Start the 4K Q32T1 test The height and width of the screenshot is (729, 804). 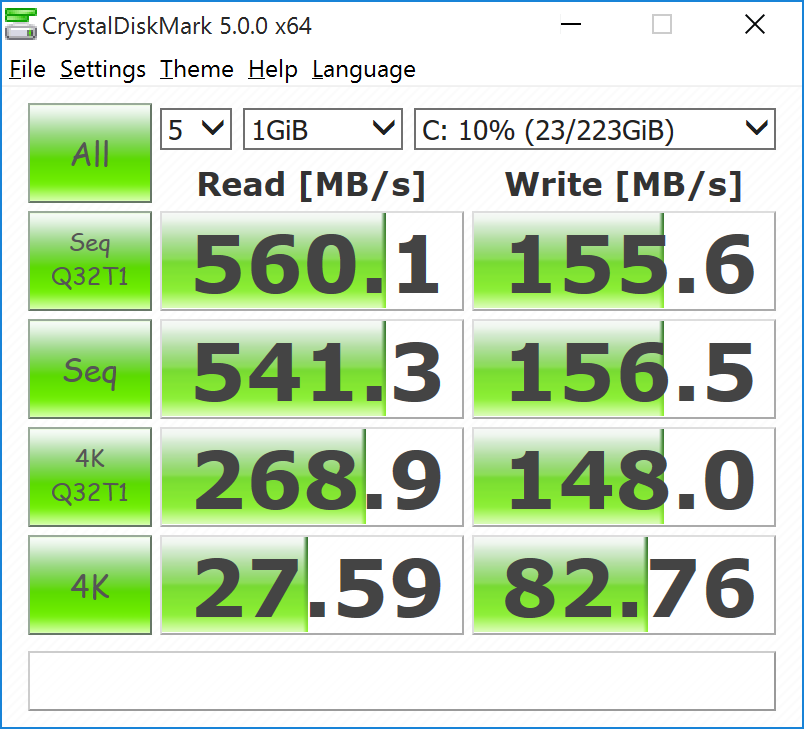90,477
